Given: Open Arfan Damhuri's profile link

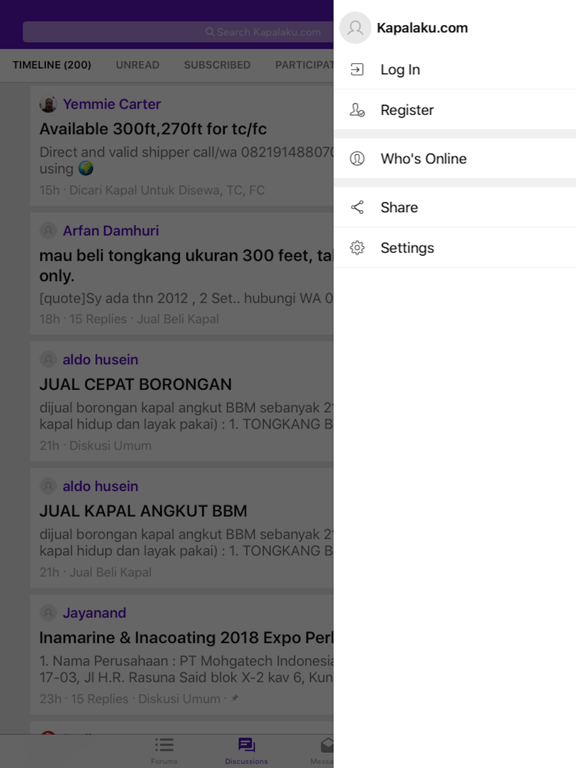Looking at the screenshot, I should tap(111, 230).
